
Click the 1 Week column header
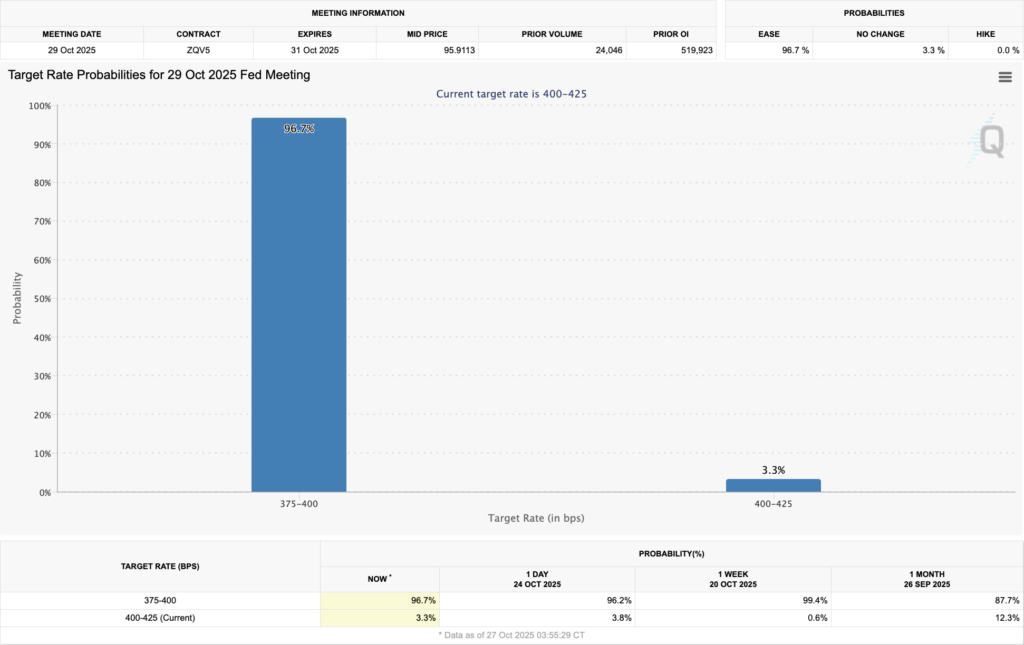pos(732,578)
